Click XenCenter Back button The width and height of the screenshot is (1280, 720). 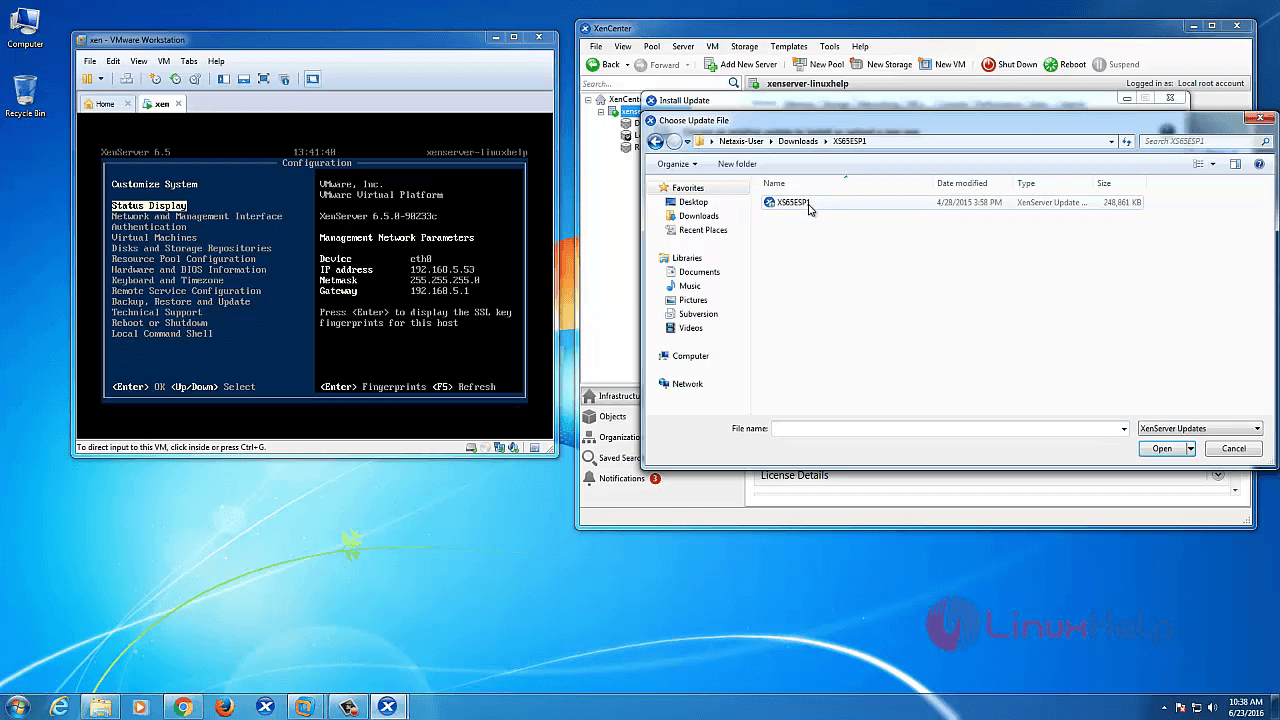click(x=603, y=64)
